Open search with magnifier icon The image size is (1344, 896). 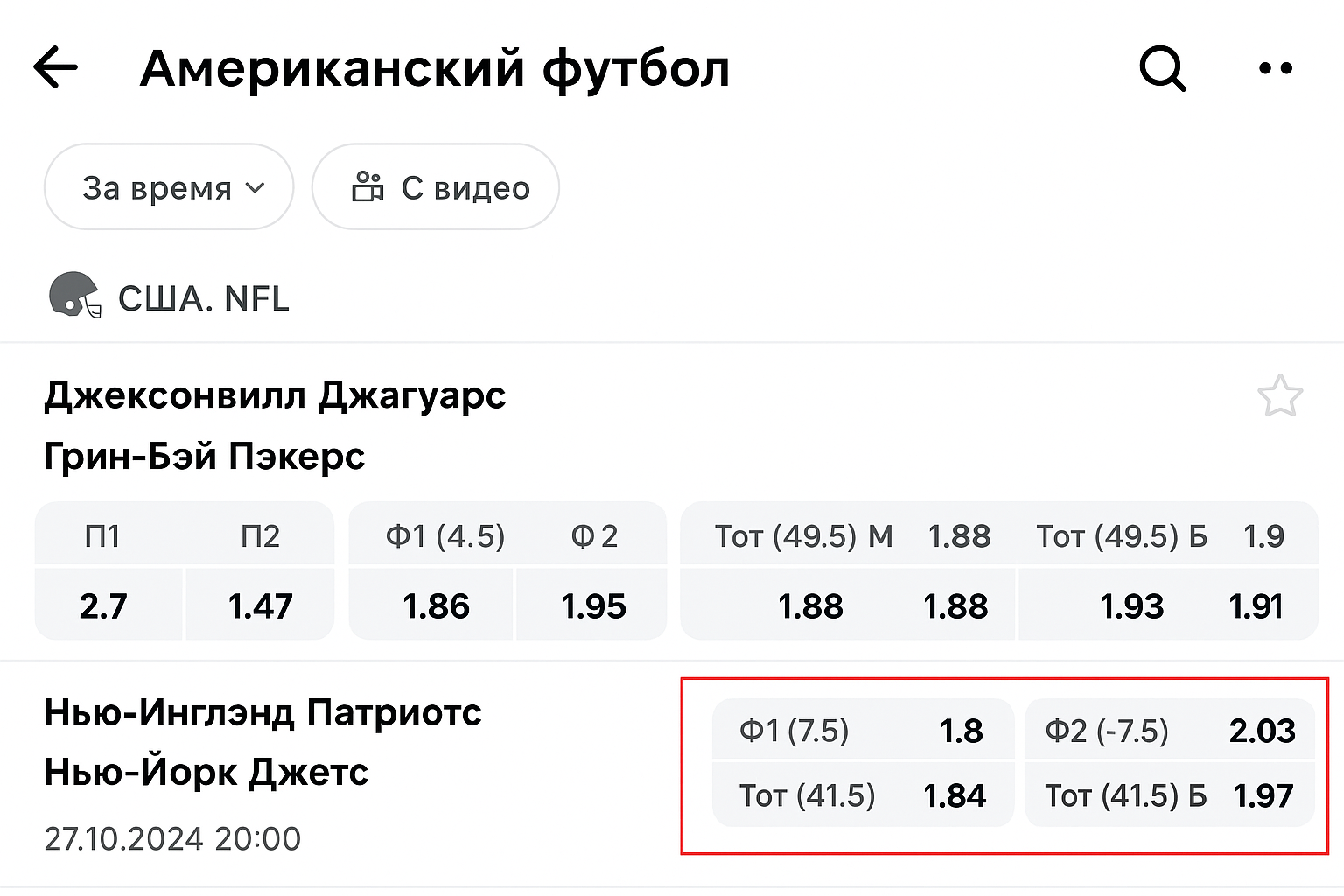(1162, 68)
